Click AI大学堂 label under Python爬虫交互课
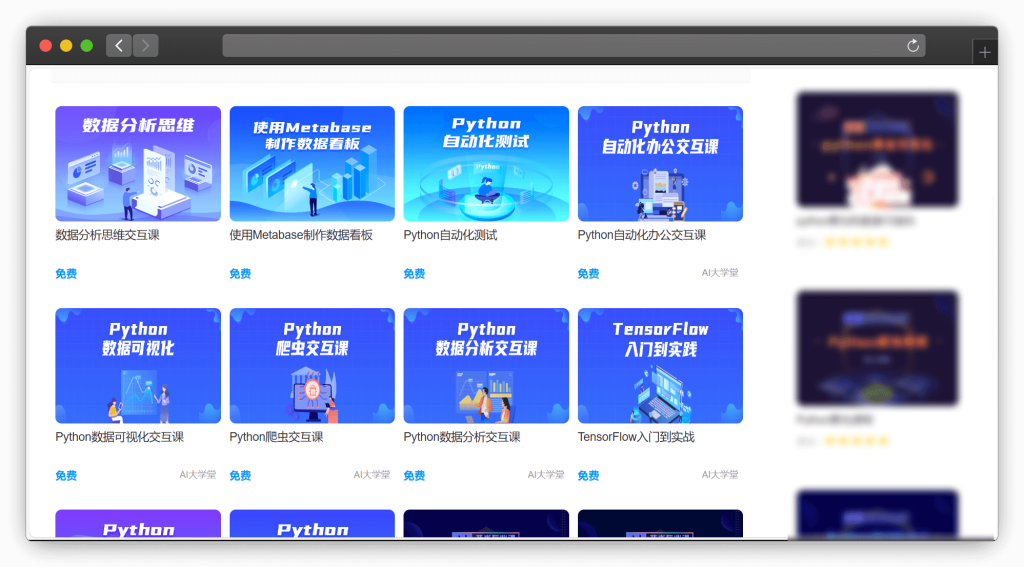1024x567 pixels. click(372, 475)
